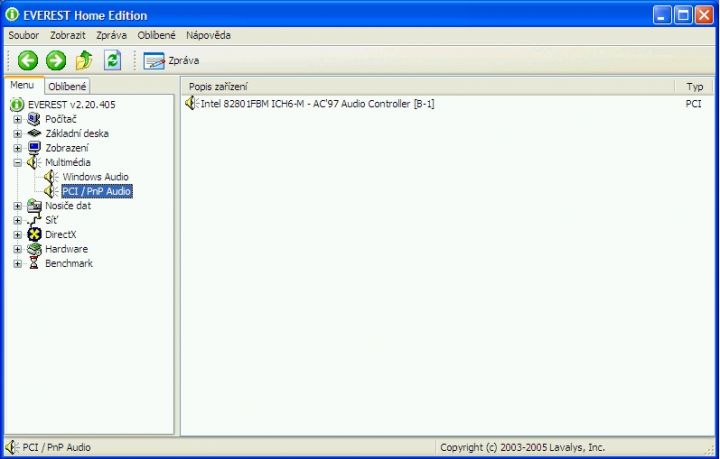This screenshot has width=720, height=459.
Task: Click the EVEREST v2.20.405 root info icon
Action: [17, 105]
